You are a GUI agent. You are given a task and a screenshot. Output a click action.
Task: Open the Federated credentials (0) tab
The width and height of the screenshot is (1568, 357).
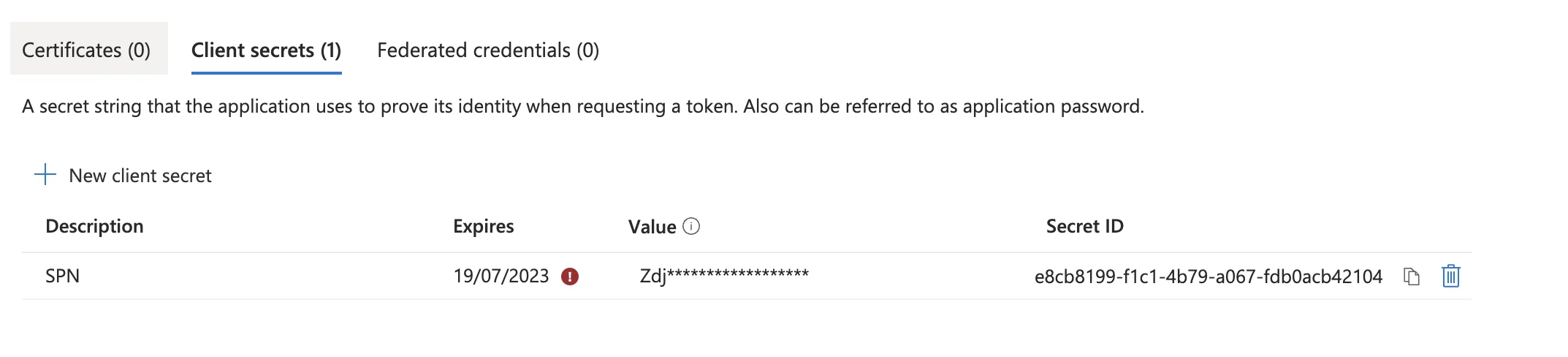[x=488, y=50]
